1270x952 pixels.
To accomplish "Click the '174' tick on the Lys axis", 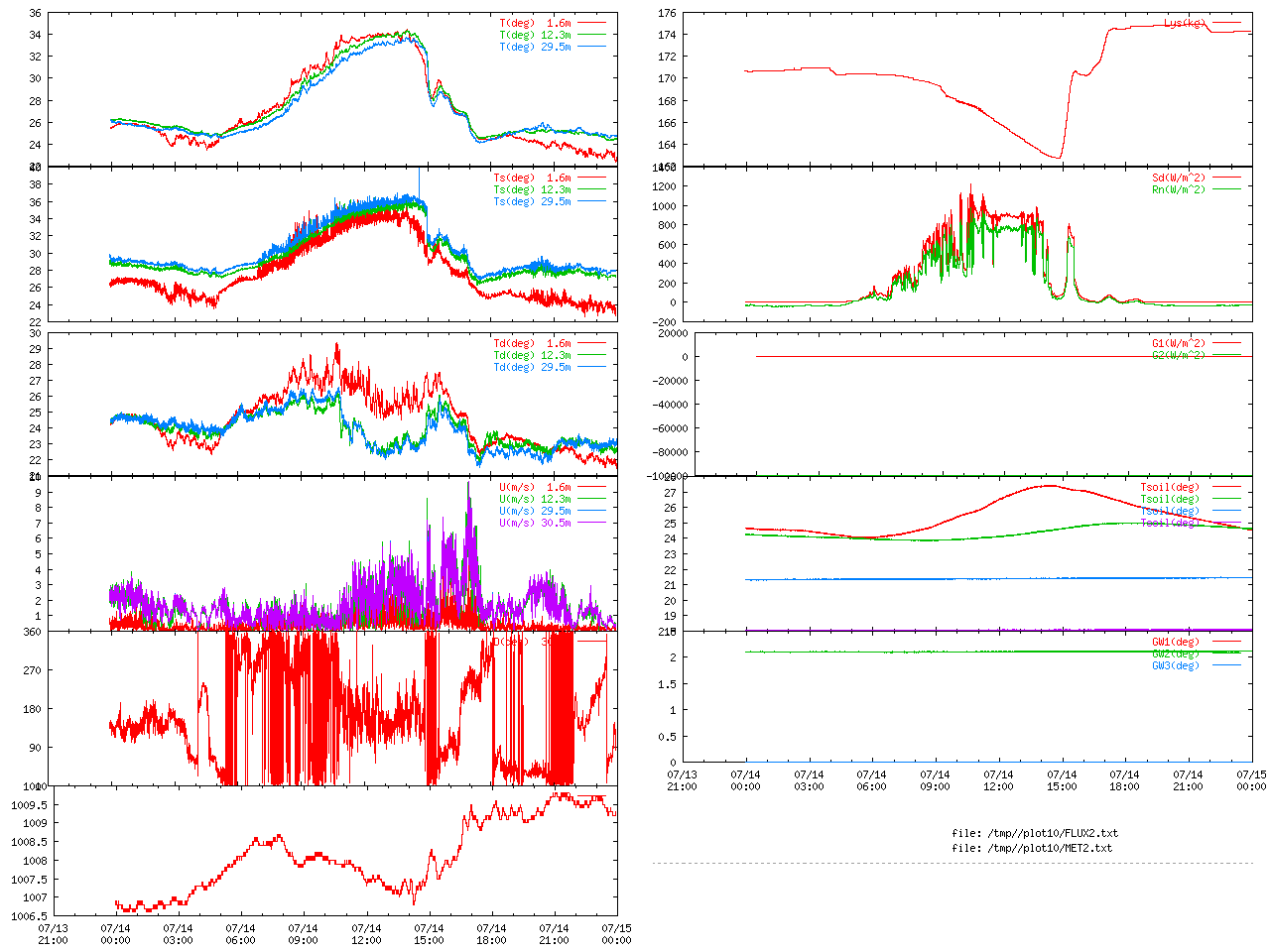I will pyautogui.click(x=667, y=35).
